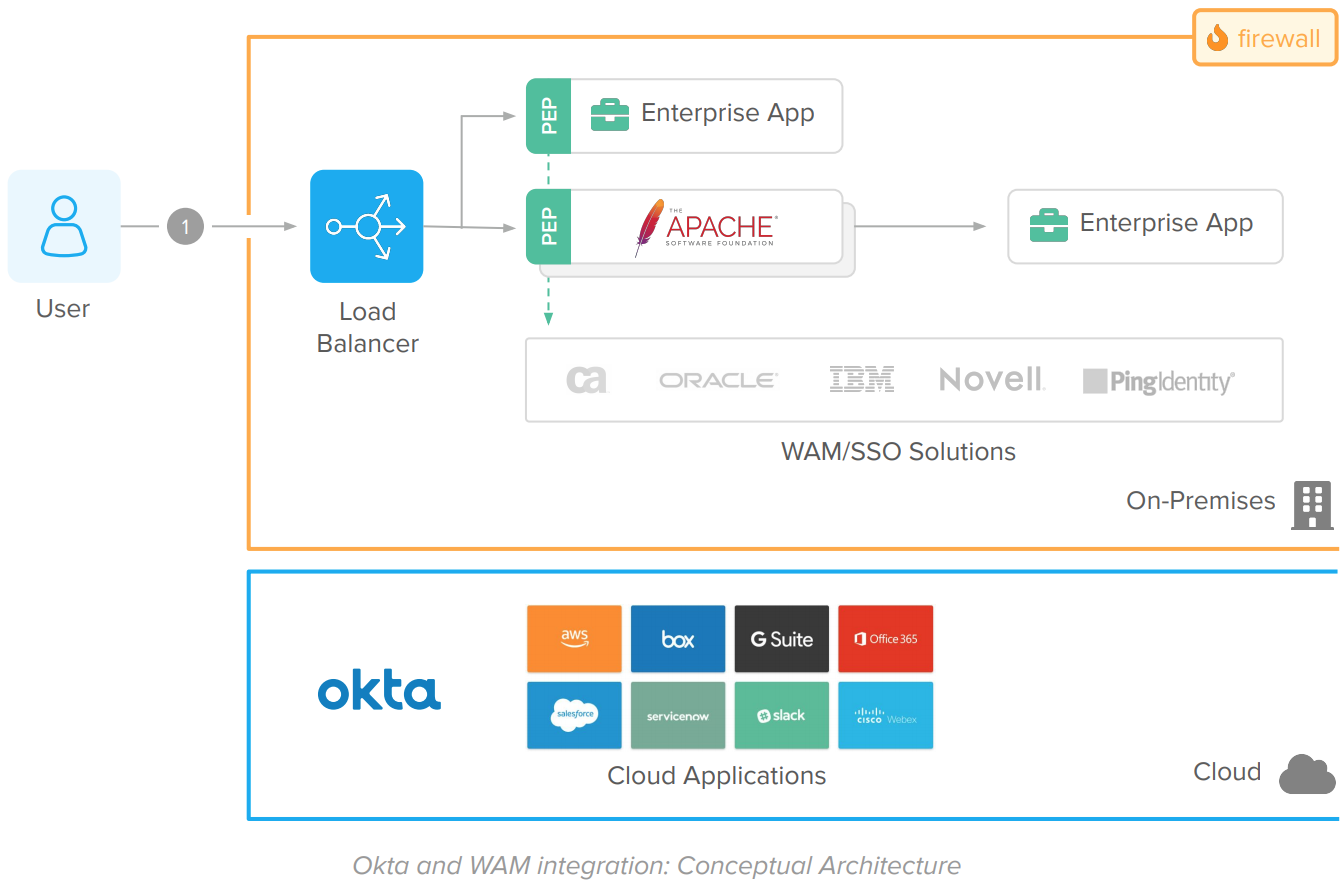Click the User person icon
The height and width of the screenshot is (892, 1344).
pos(64,226)
